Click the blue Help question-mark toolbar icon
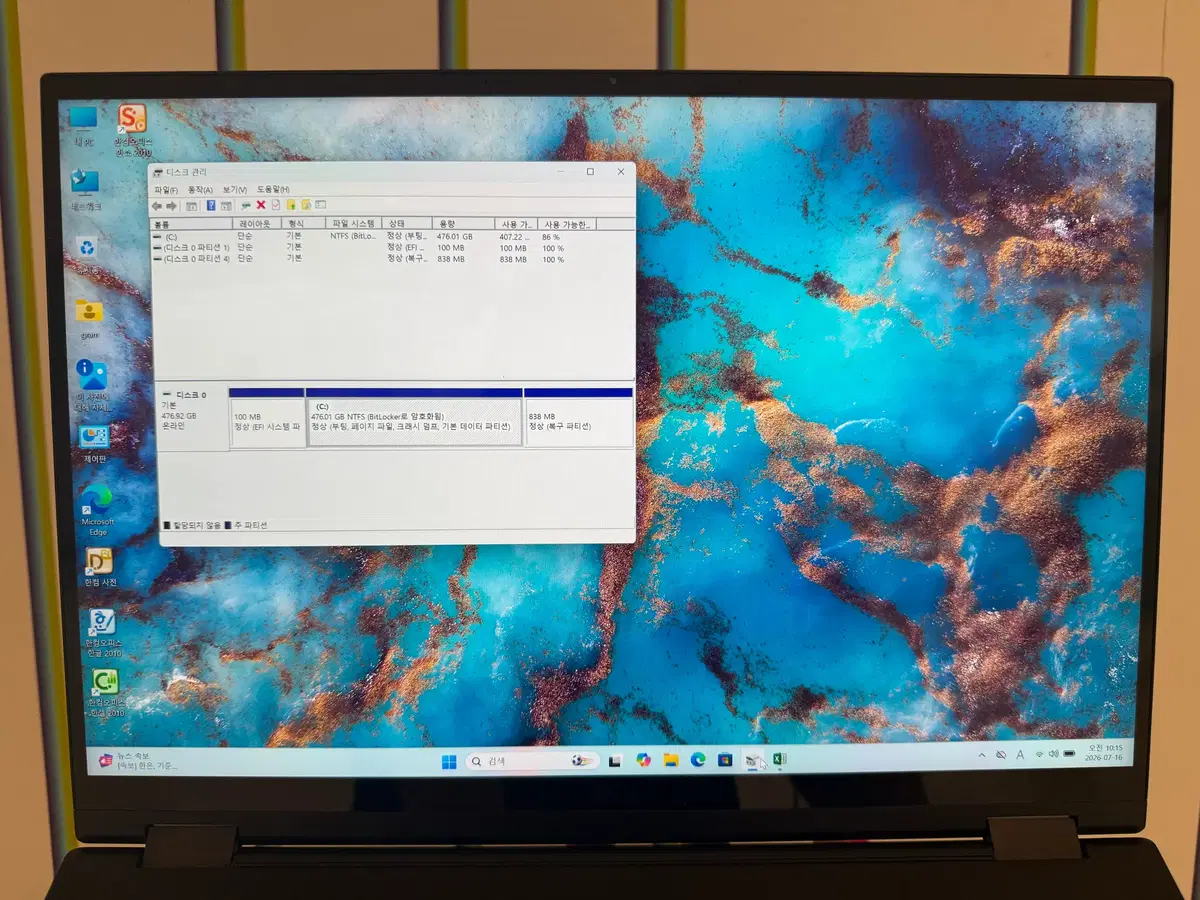 tap(211, 205)
